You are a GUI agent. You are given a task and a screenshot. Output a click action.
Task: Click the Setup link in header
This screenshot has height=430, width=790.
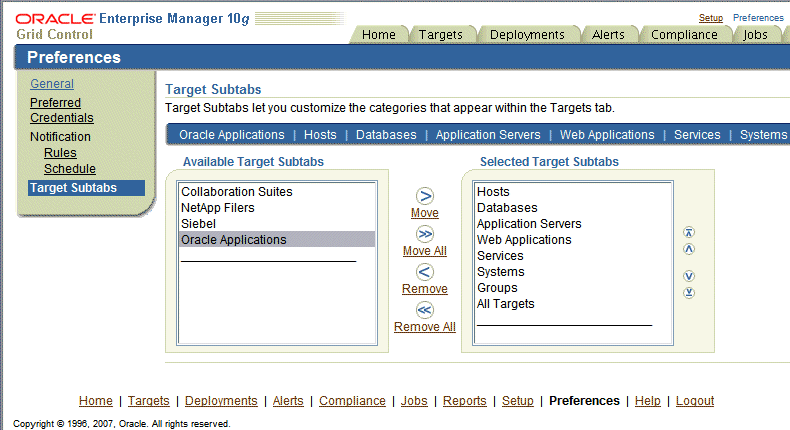[x=710, y=18]
